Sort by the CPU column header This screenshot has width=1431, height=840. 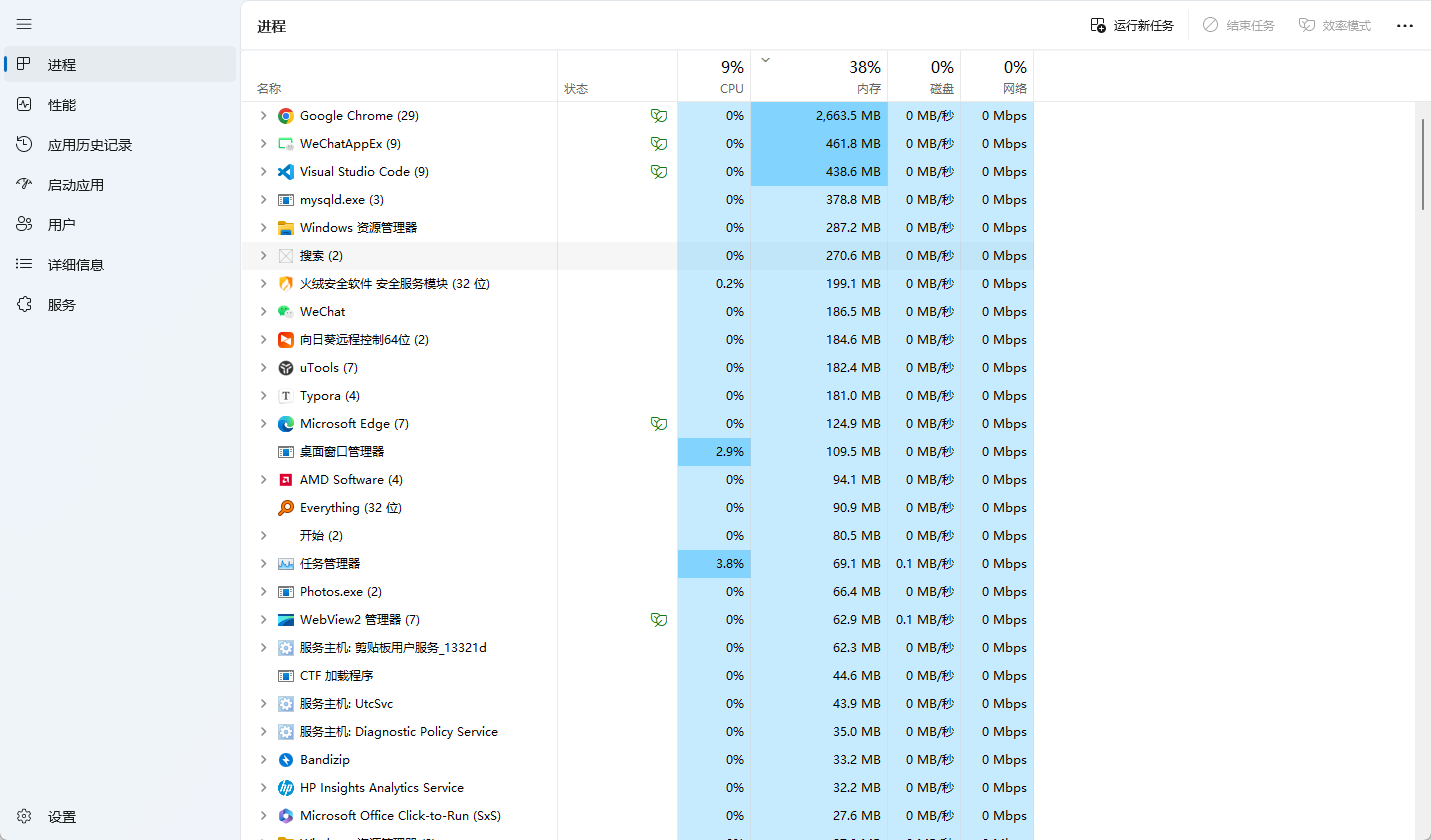click(714, 76)
